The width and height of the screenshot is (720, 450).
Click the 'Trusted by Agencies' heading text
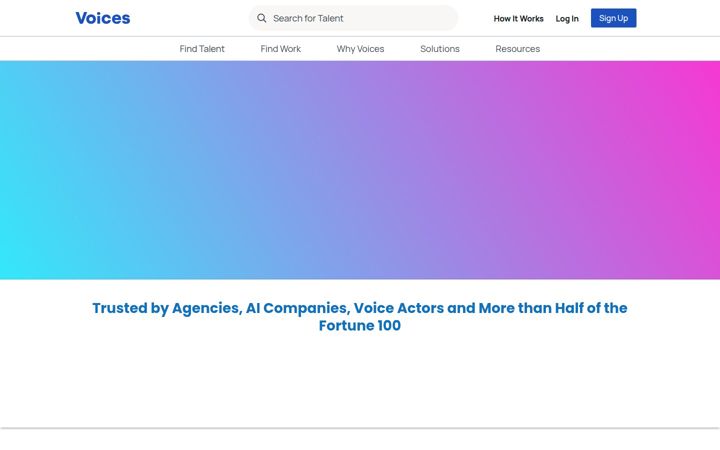pos(360,316)
